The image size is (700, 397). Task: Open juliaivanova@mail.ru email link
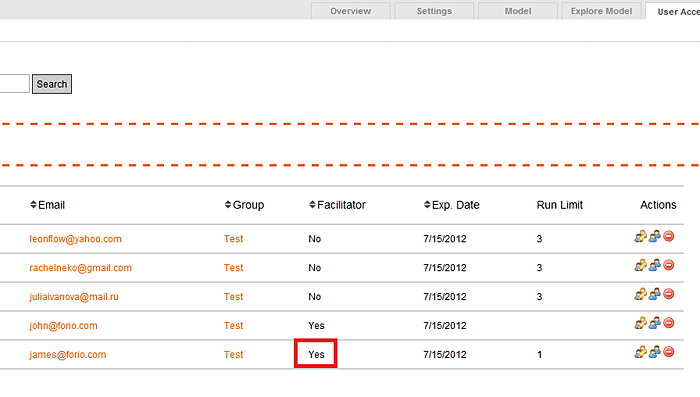pyautogui.click(x=74, y=297)
